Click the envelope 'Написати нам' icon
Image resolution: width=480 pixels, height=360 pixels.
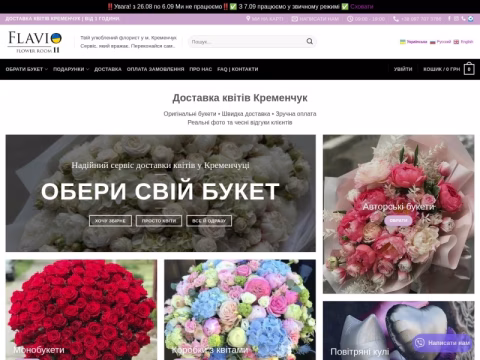click(295, 19)
